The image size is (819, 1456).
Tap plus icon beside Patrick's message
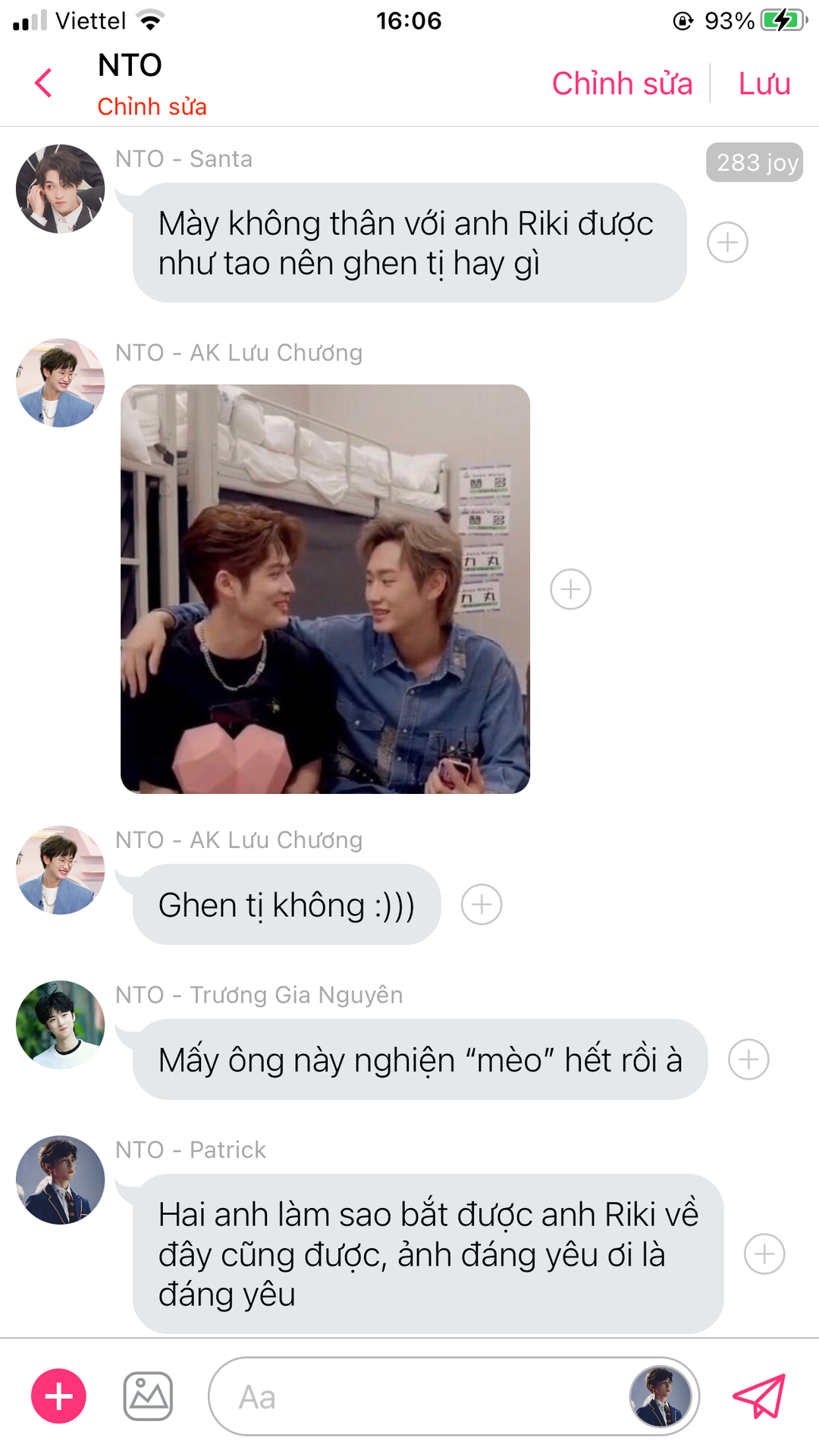point(764,1254)
